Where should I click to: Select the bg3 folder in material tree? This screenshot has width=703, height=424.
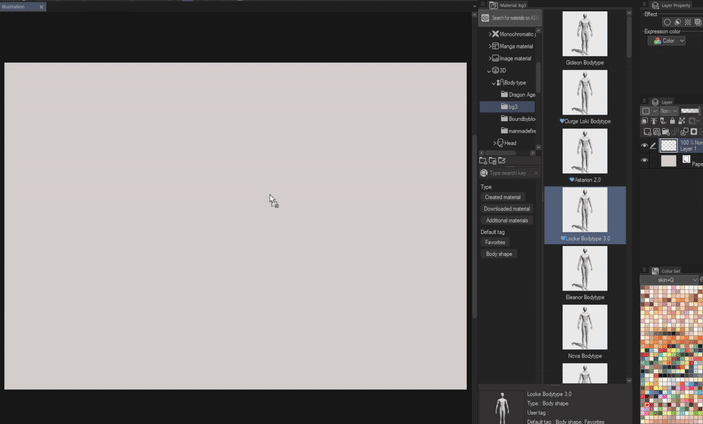pos(507,107)
